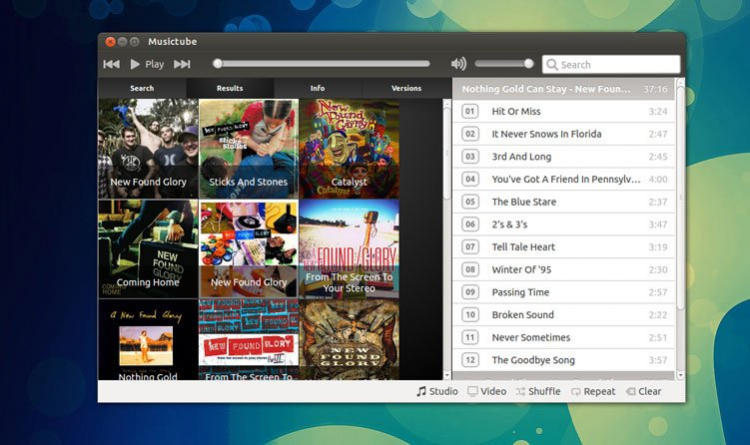The width and height of the screenshot is (750, 445).
Task: Mute using the speaker volume icon
Action: click(x=459, y=64)
